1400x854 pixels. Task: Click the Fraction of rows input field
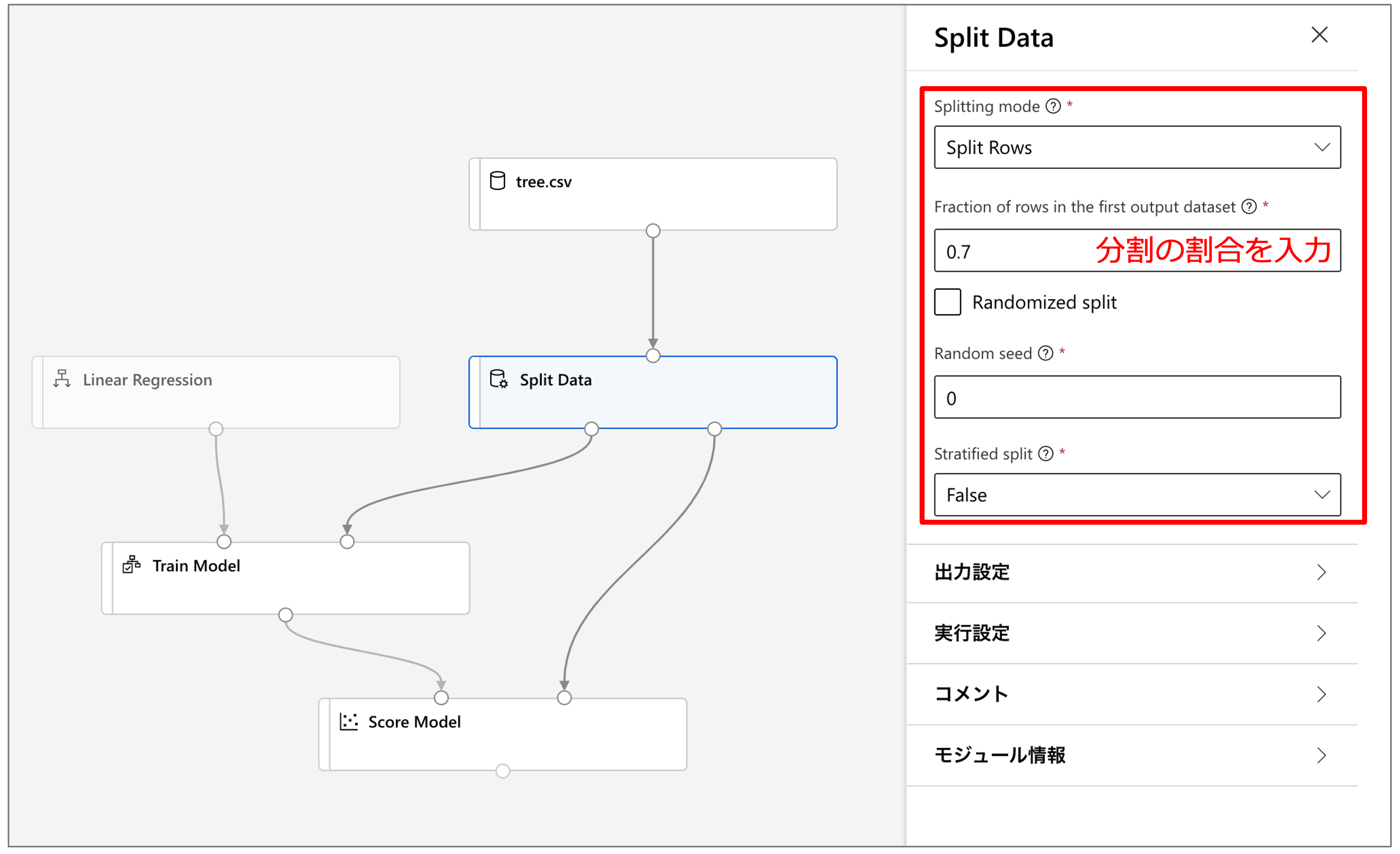click(1011, 251)
